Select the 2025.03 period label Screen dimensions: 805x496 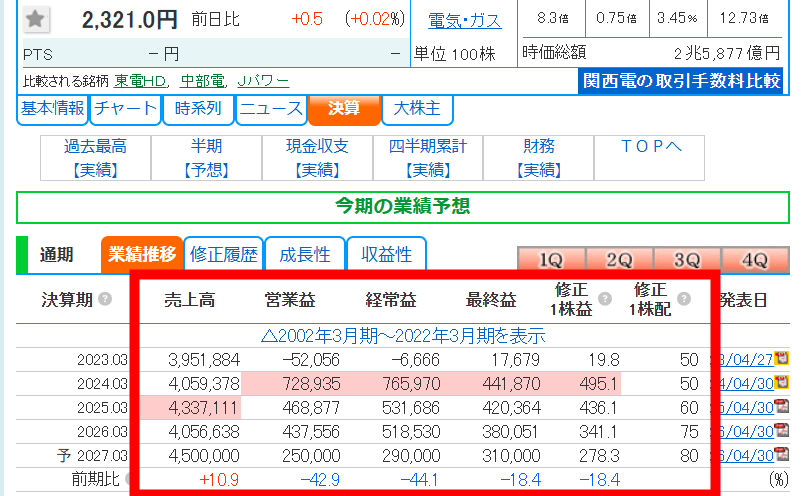(102, 408)
